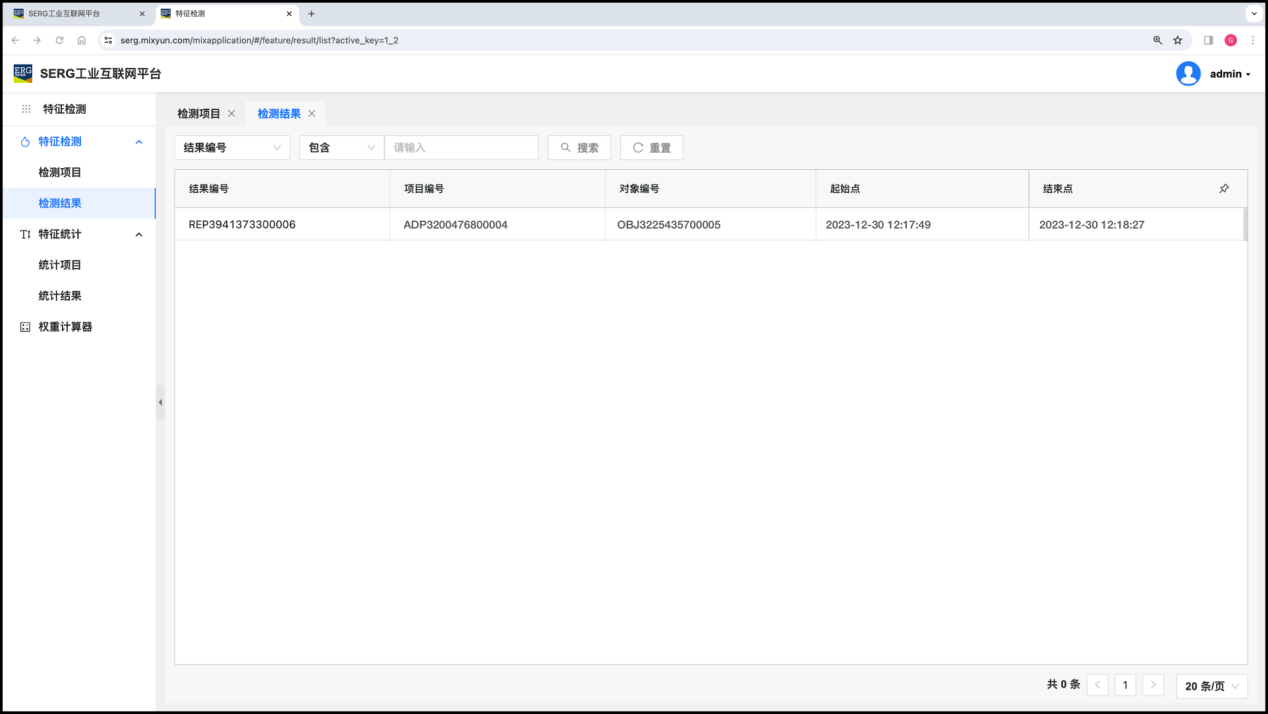Open the 包含 condition dropdown
This screenshot has width=1268, height=714.
(x=341, y=148)
